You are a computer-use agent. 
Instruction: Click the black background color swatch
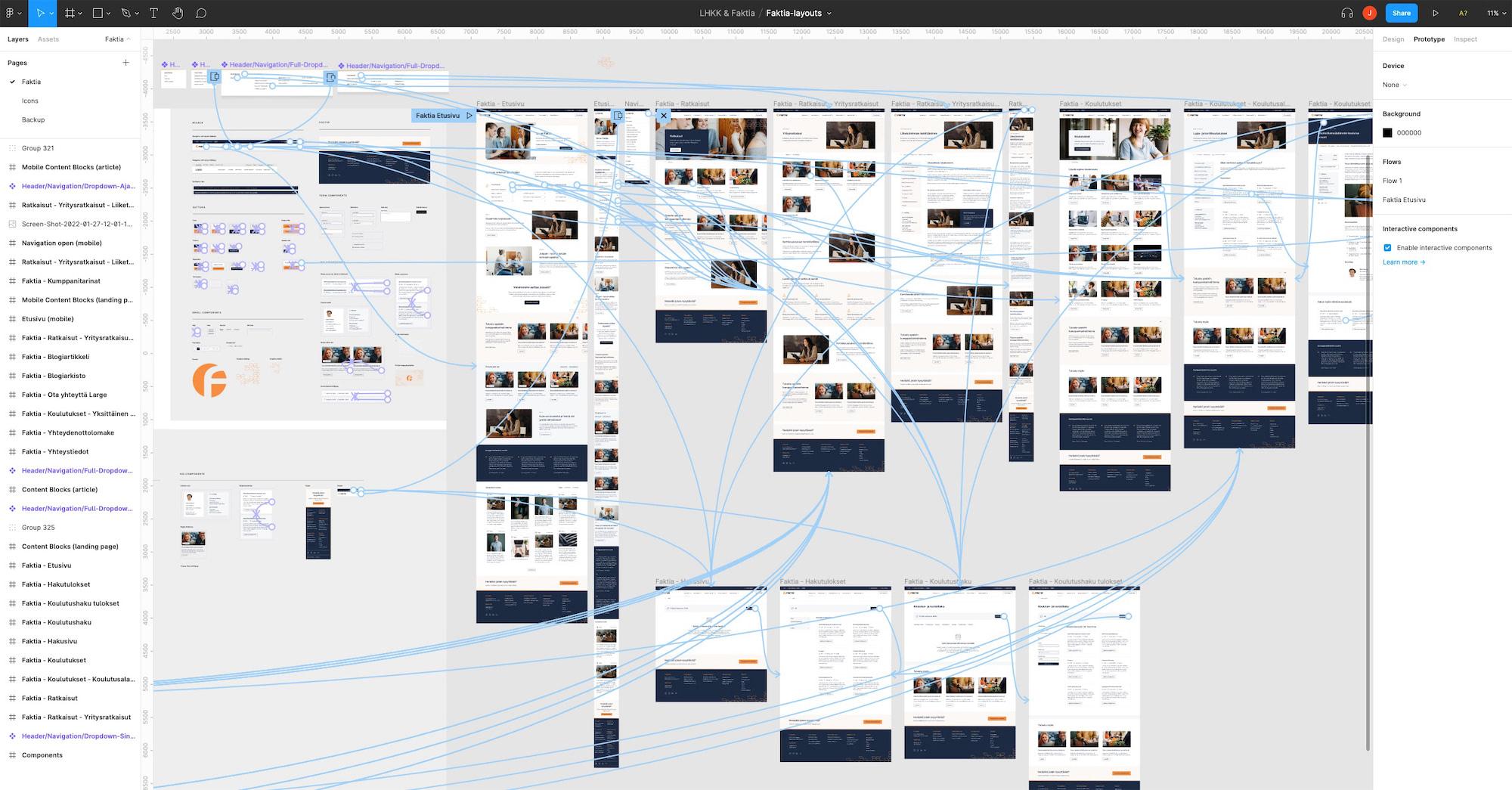(1387, 132)
